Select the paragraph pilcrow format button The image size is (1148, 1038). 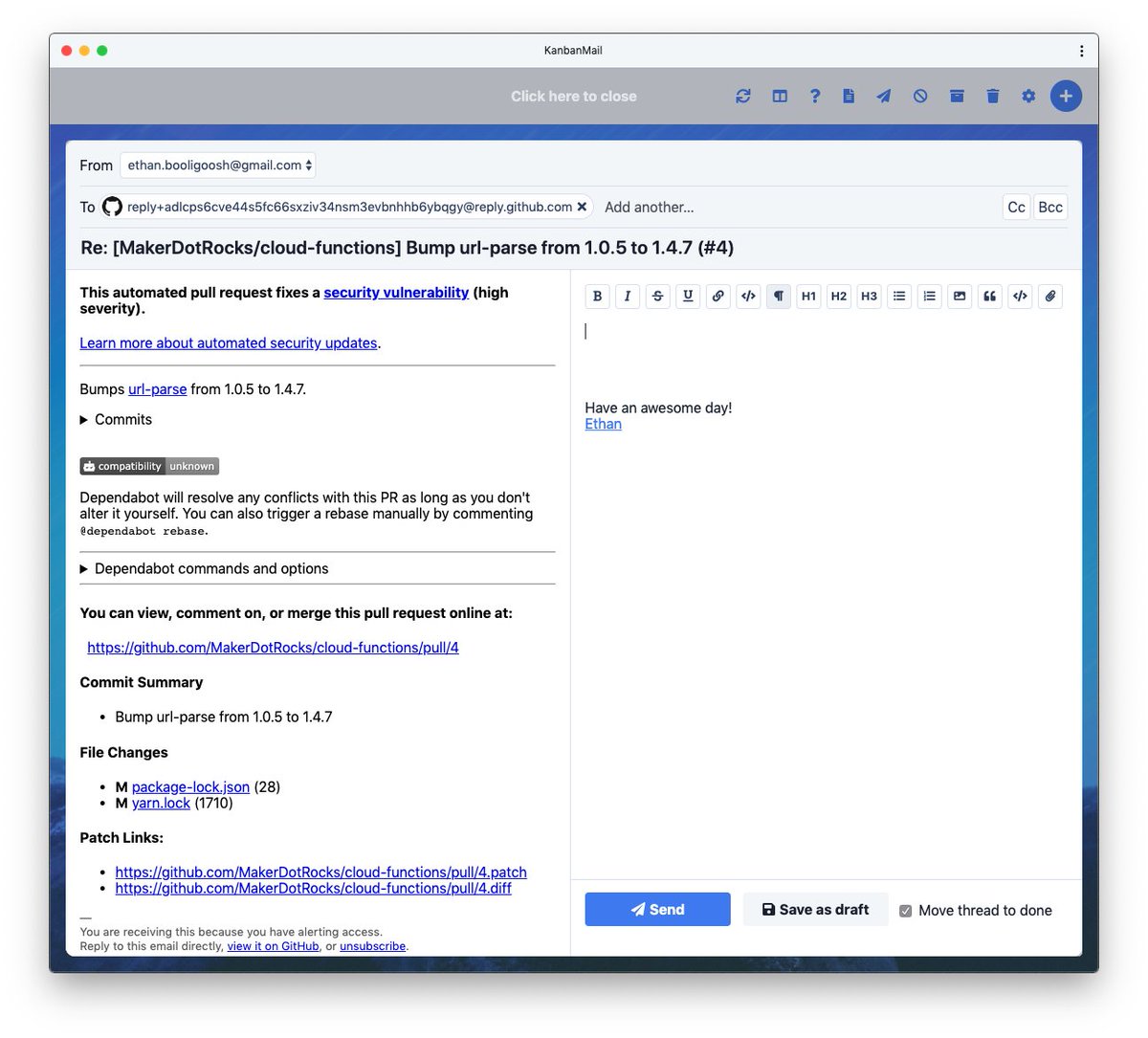pos(779,297)
